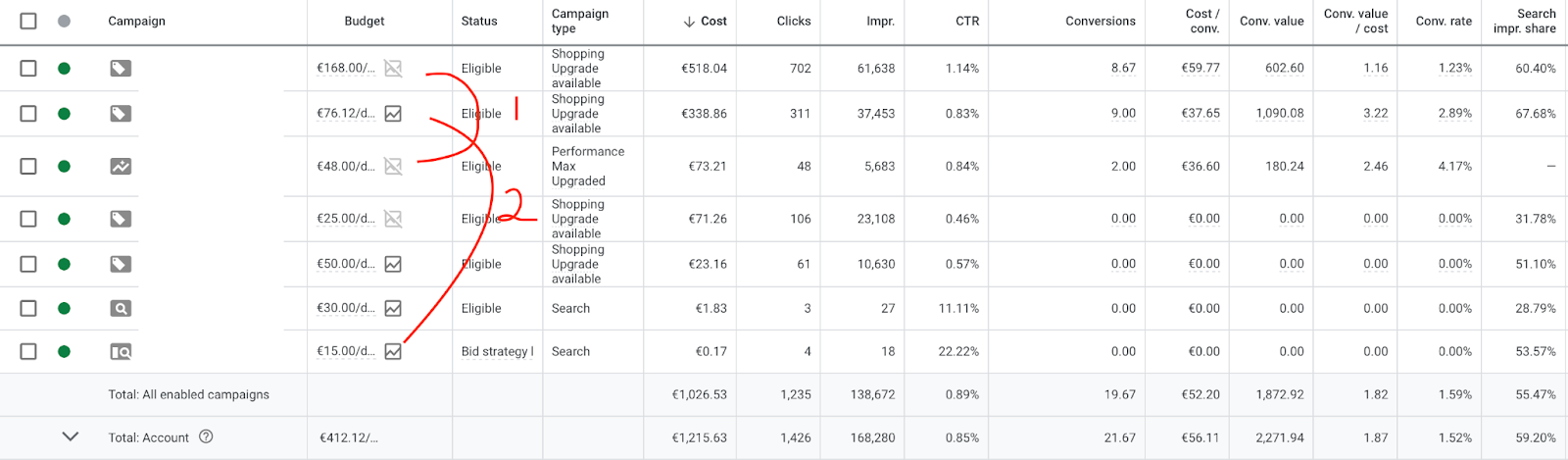Screen dimensions: 1568x460
Task: Click the Search impr. share column header
Action: [1524, 21]
